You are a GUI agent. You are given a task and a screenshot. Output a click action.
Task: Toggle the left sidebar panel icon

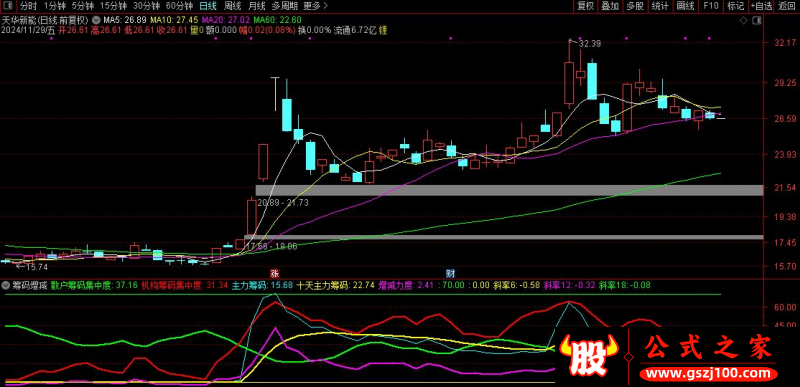pyautogui.click(x=9, y=6)
